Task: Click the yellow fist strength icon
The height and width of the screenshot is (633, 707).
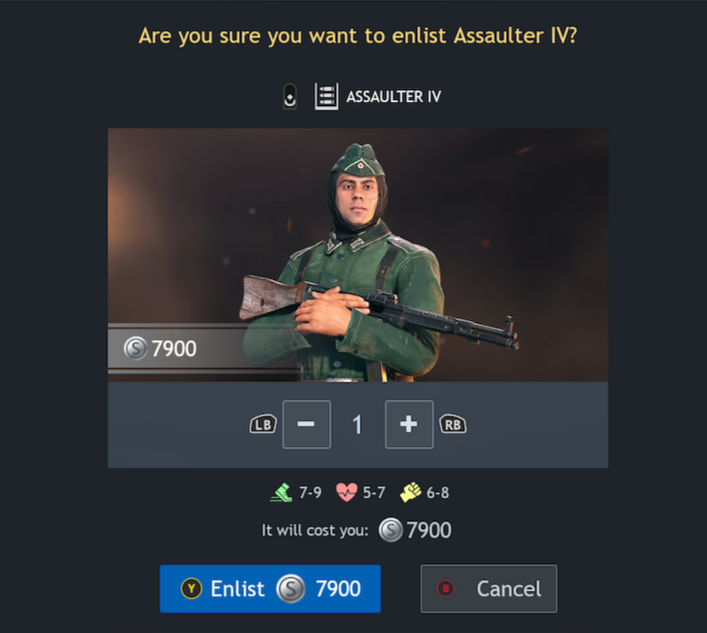Action: pyautogui.click(x=410, y=492)
